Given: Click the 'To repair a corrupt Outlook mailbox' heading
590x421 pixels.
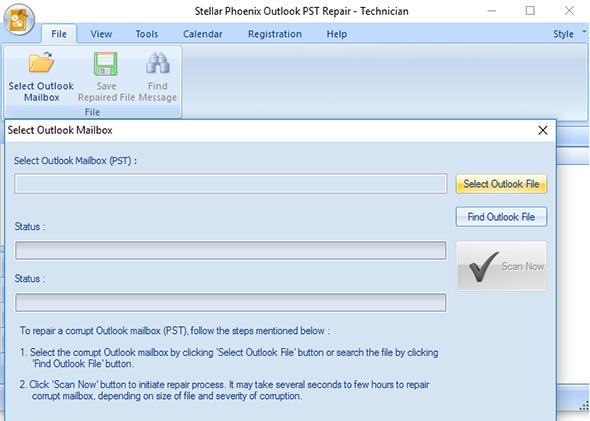Looking at the screenshot, I should click(175, 331).
